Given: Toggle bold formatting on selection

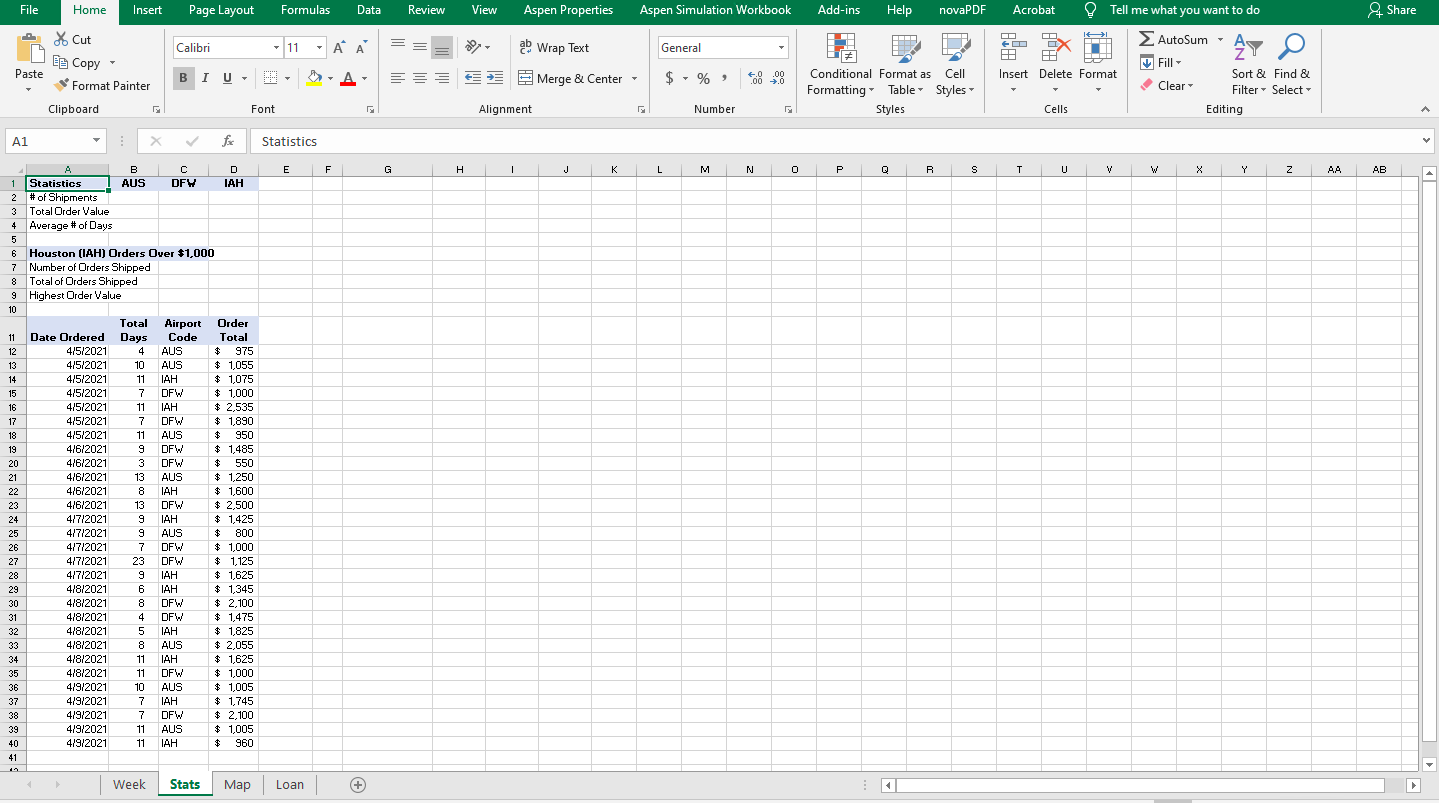Looking at the screenshot, I should (x=183, y=76).
